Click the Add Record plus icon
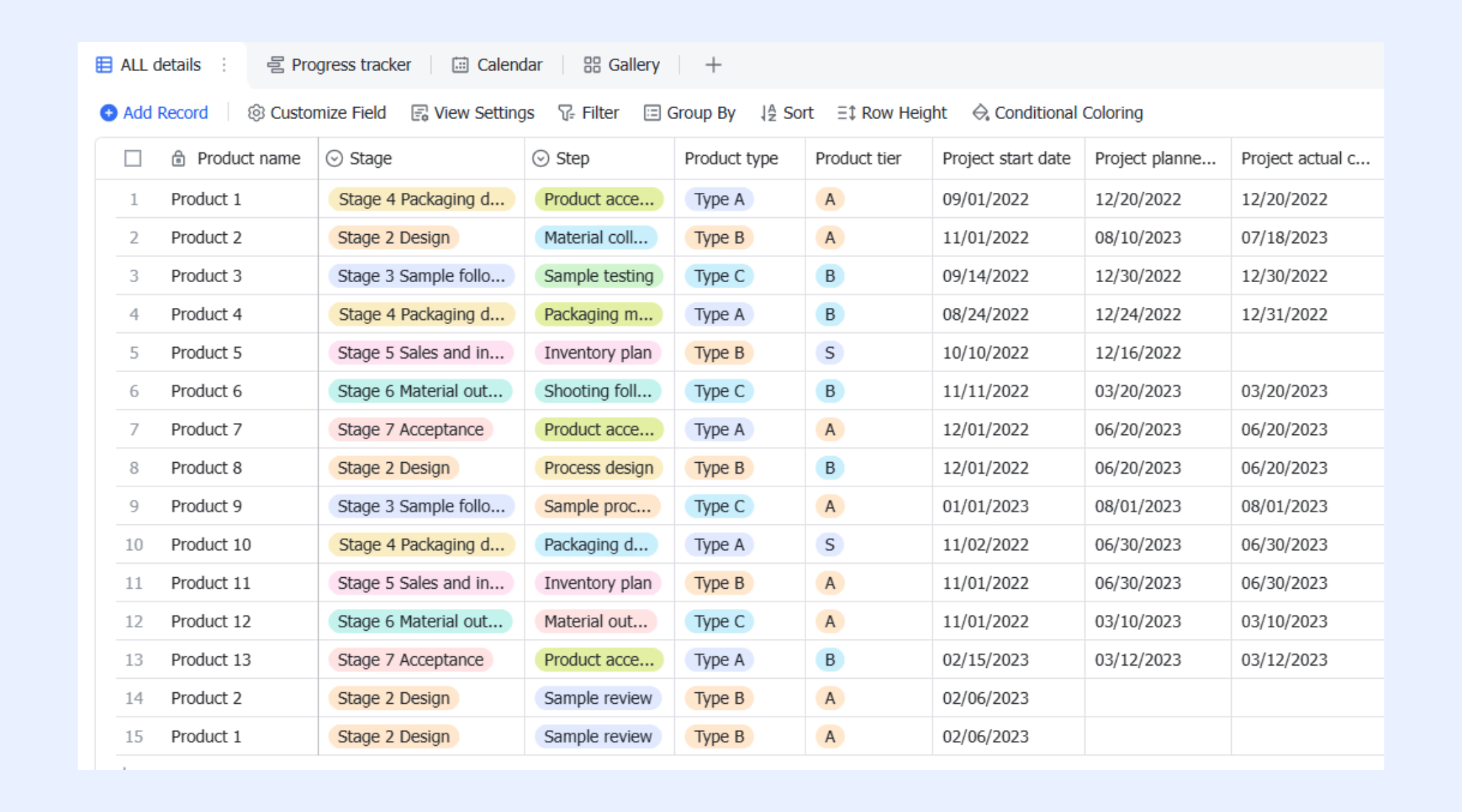The width and height of the screenshot is (1462, 812). 108,113
